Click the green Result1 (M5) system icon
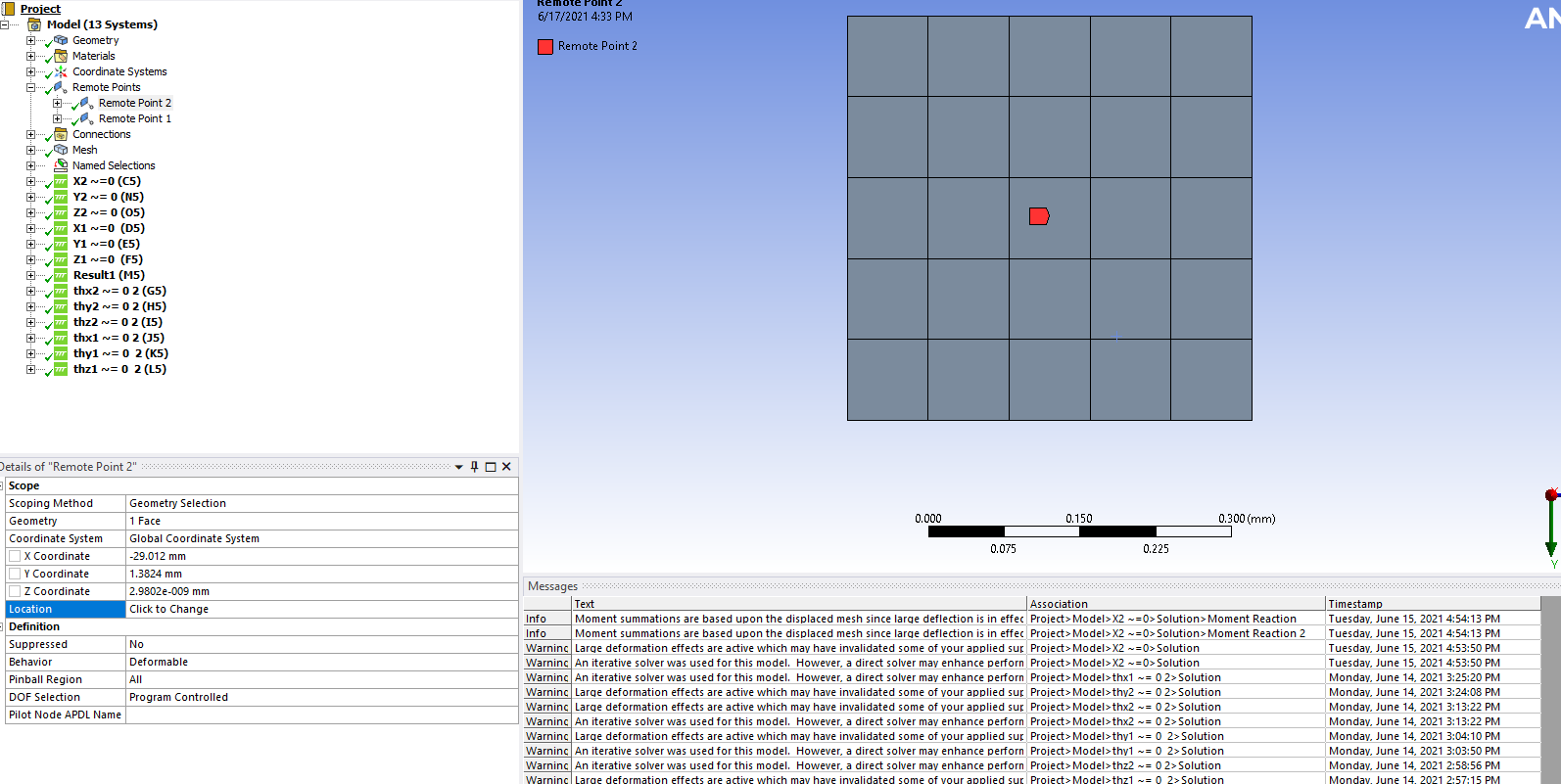Viewport: 1561px width, 784px height. [x=61, y=275]
